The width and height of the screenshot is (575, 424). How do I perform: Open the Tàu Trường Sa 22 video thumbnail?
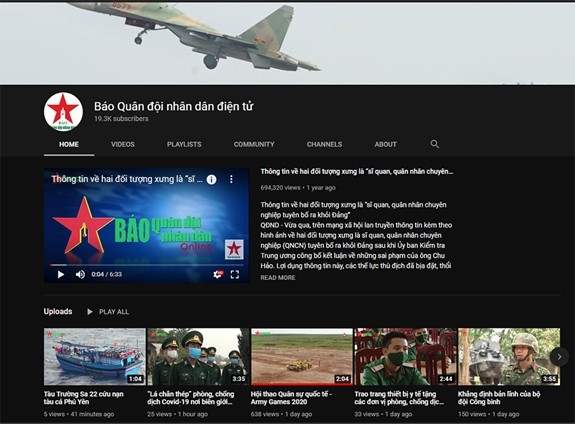coord(95,357)
